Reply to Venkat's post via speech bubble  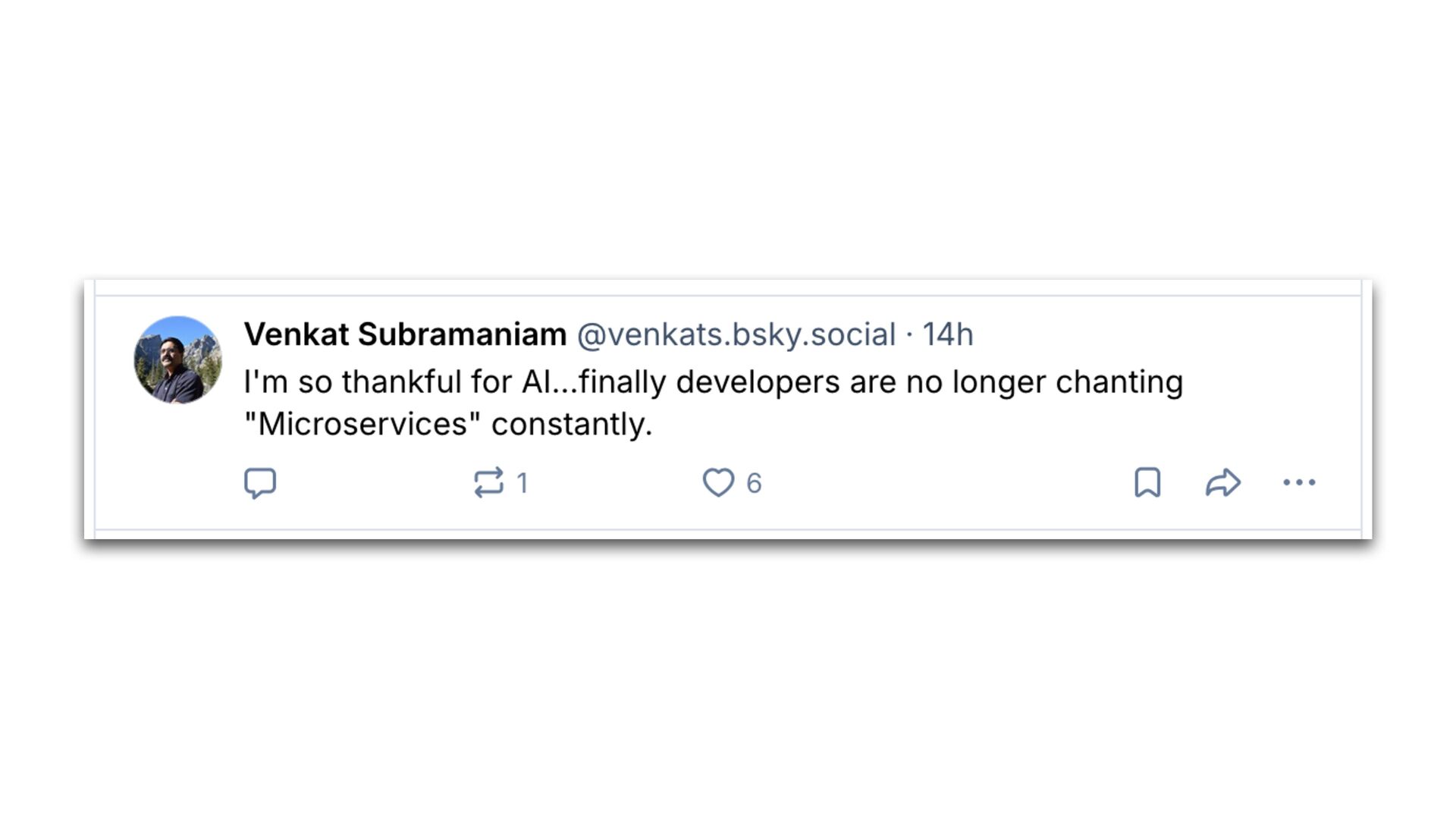pyautogui.click(x=260, y=483)
